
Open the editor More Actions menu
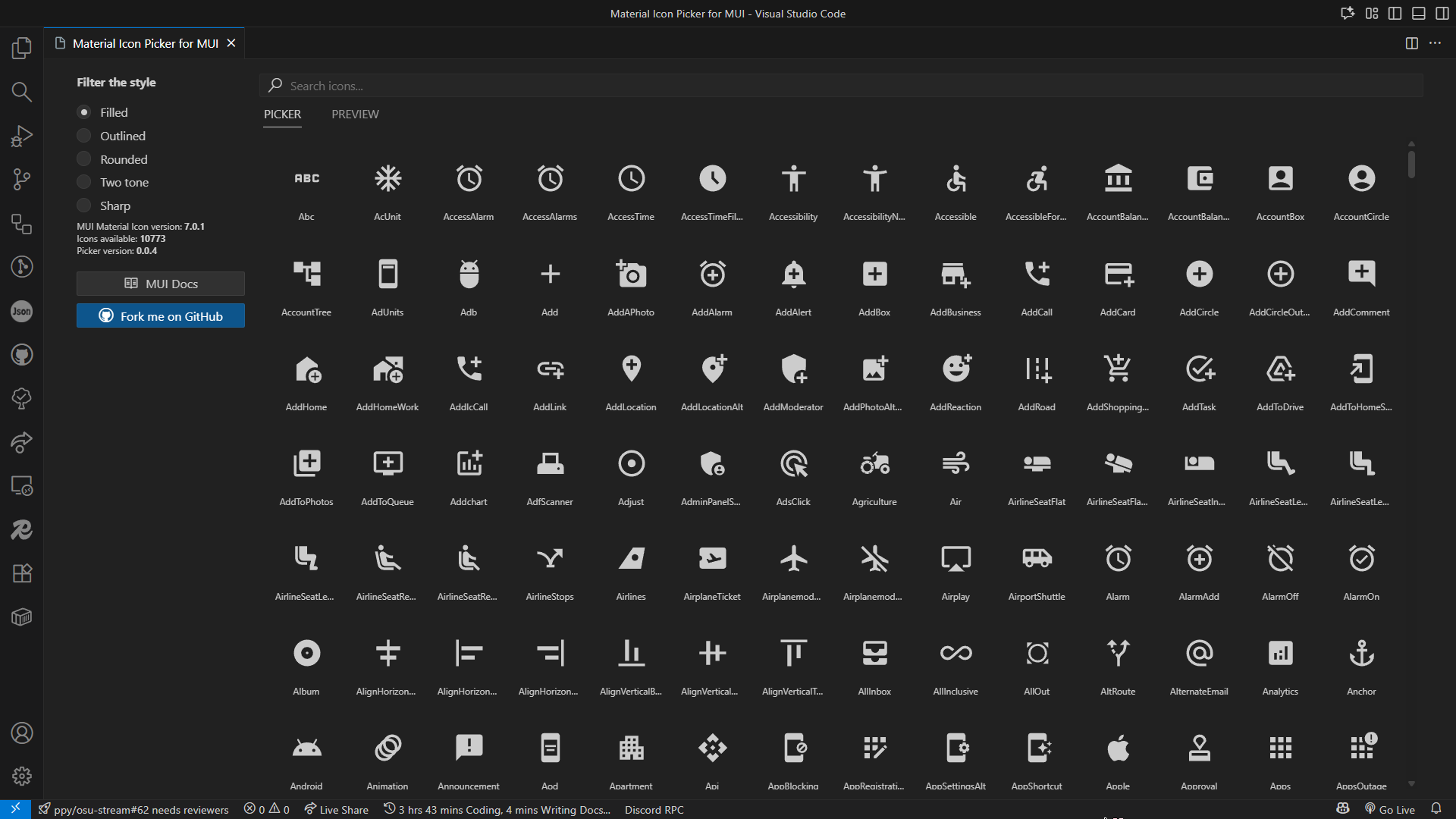[x=1435, y=43]
